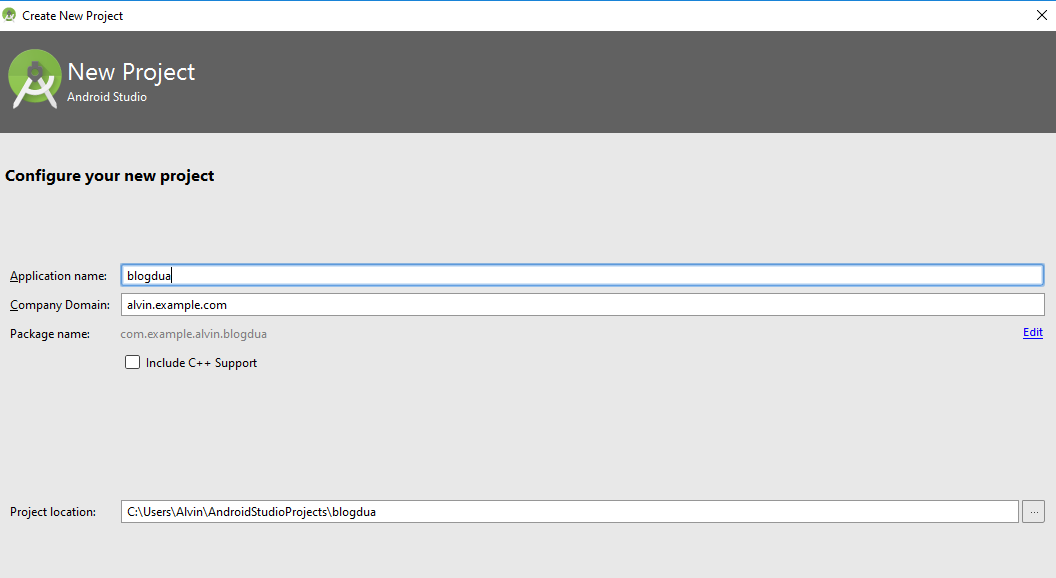
Task: Close the Create New Project dialog
Action: click(x=1041, y=15)
